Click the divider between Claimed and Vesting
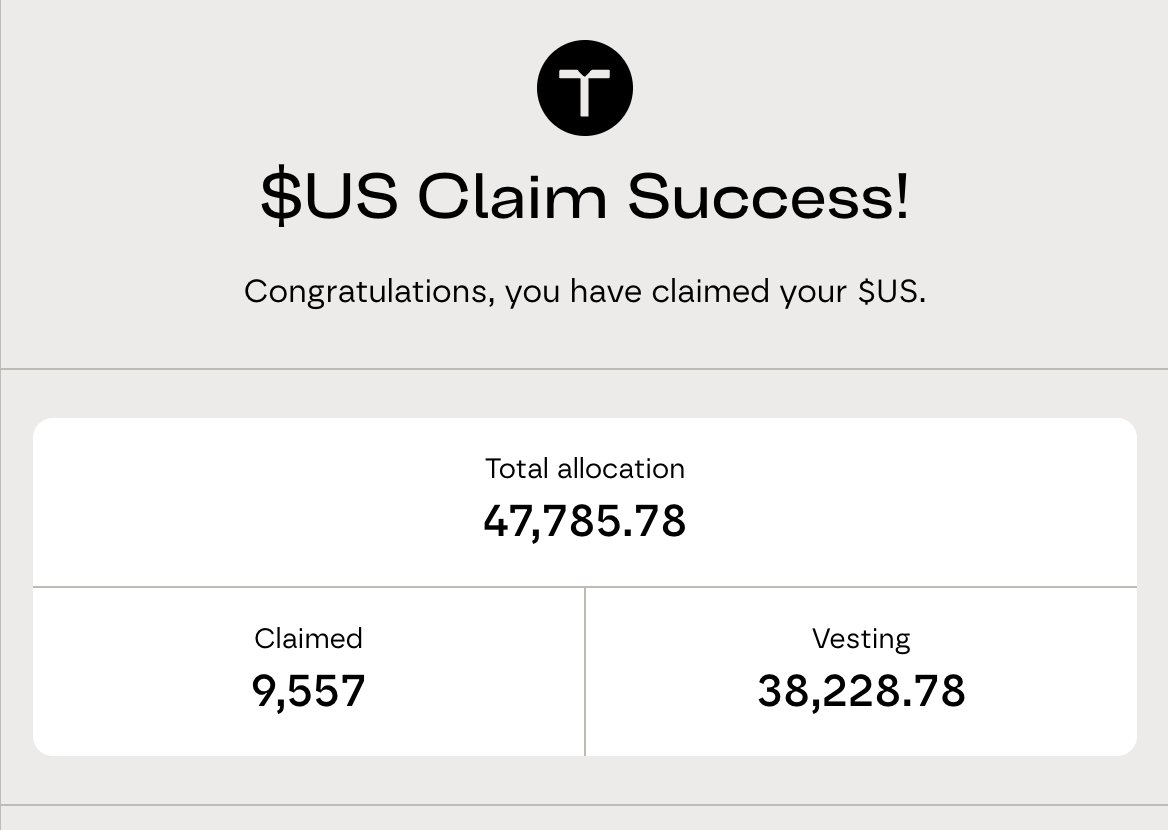The width and height of the screenshot is (1168, 830). coord(585,670)
